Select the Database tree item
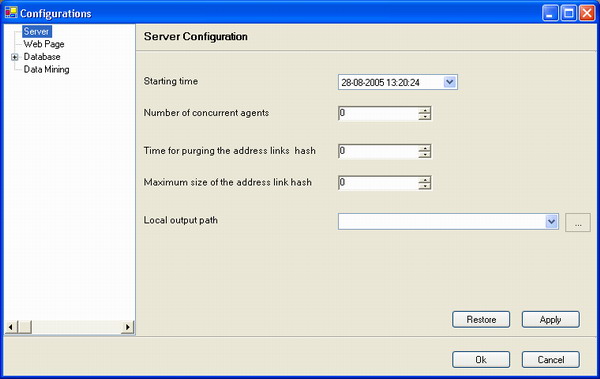The image size is (600, 379). coord(42,57)
